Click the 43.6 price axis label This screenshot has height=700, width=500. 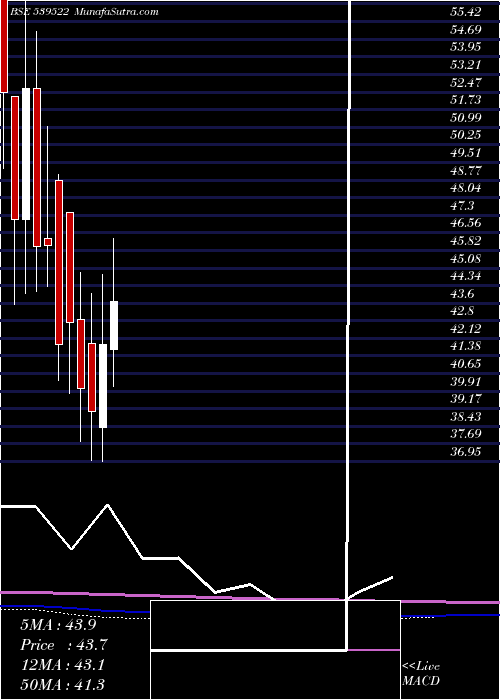462,294
